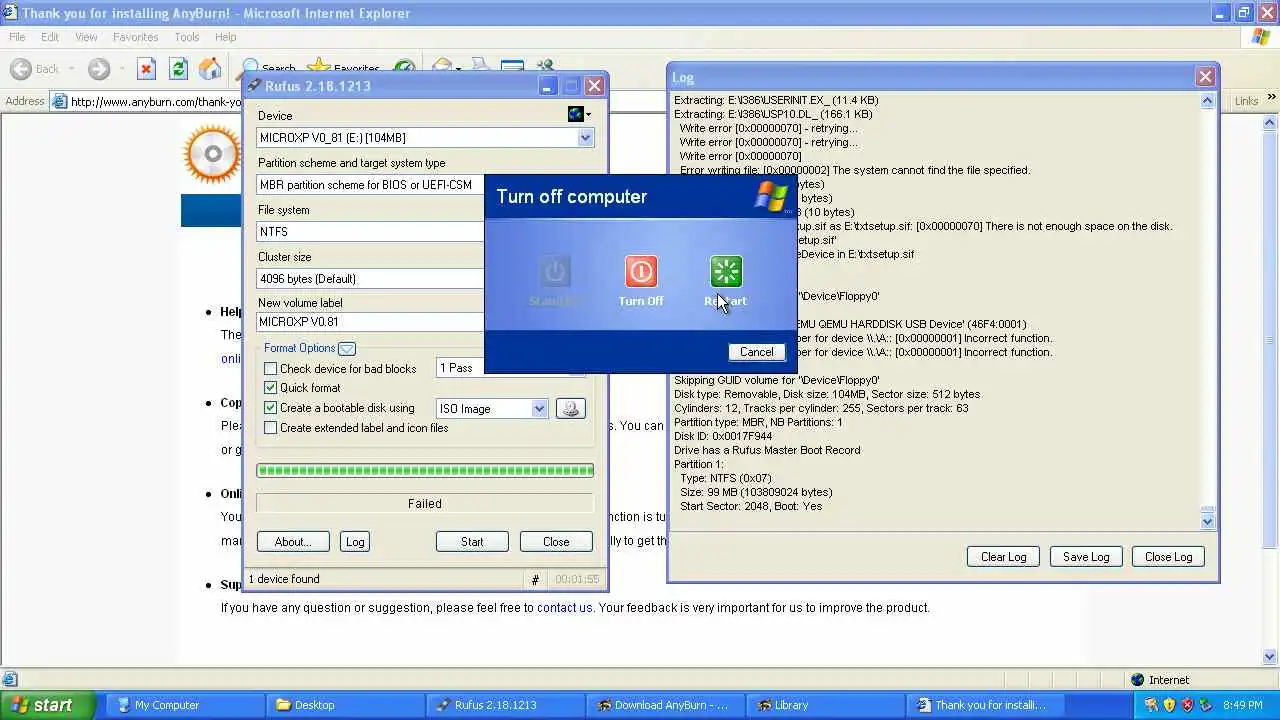Click the Internet zone globe in status bar

point(1138,680)
